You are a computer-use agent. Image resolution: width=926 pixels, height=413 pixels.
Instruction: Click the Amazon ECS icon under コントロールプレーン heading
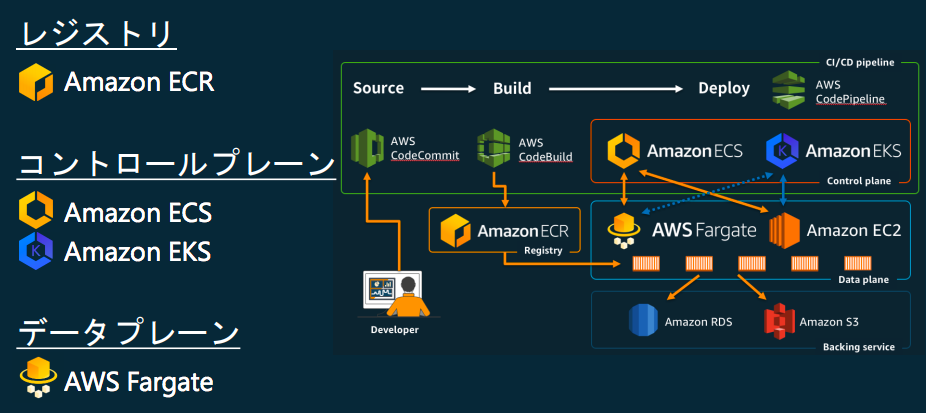click(36, 211)
